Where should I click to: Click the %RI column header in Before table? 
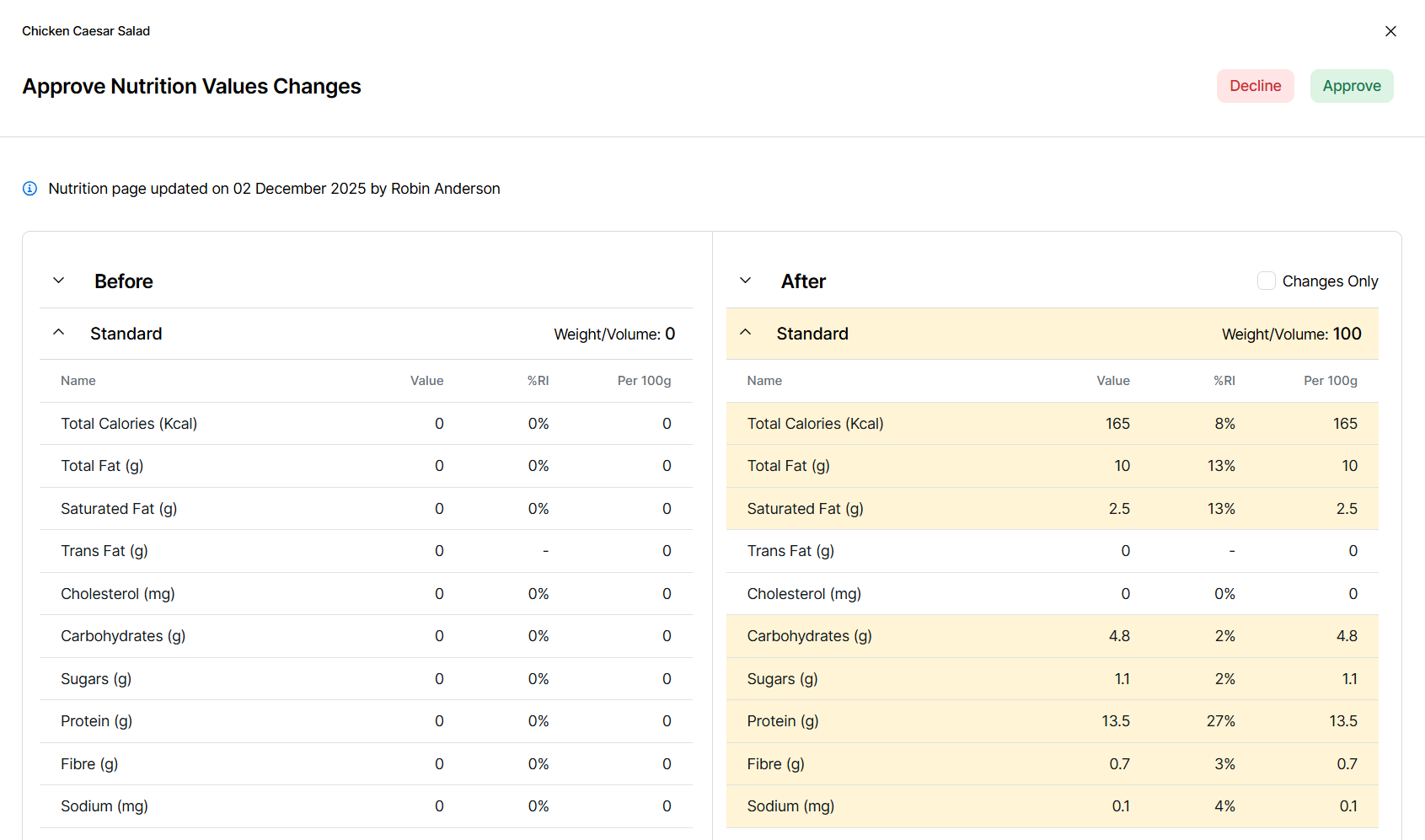(538, 381)
